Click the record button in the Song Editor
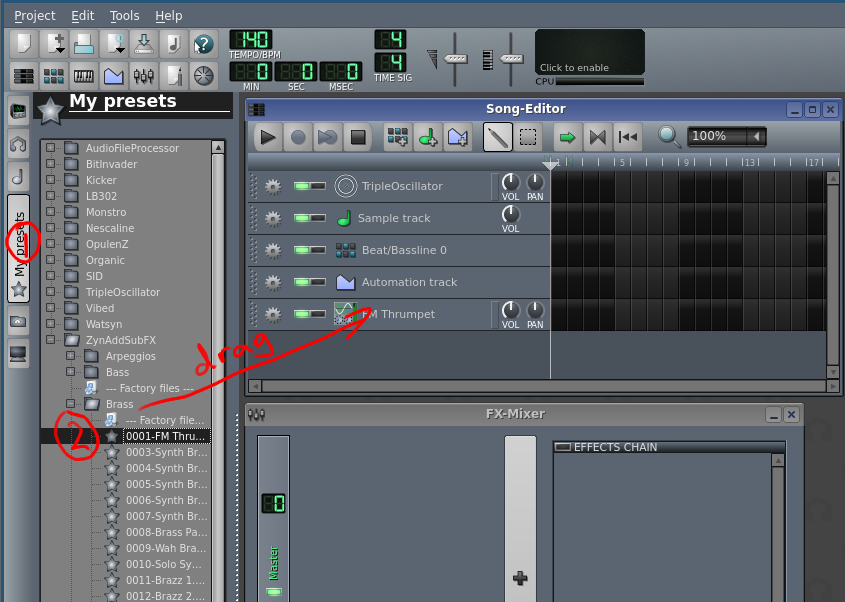 tap(297, 137)
